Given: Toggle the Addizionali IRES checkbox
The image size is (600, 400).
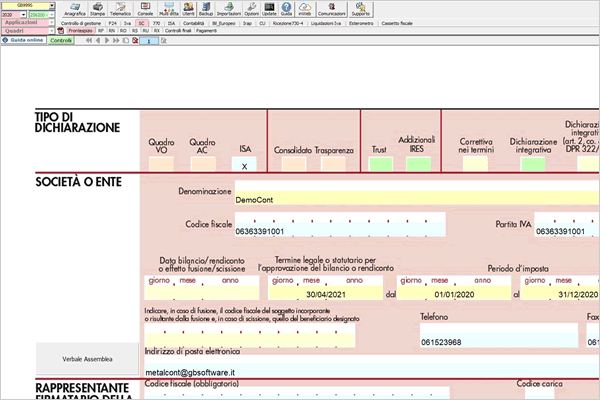Looking at the screenshot, I should tap(418, 164).
